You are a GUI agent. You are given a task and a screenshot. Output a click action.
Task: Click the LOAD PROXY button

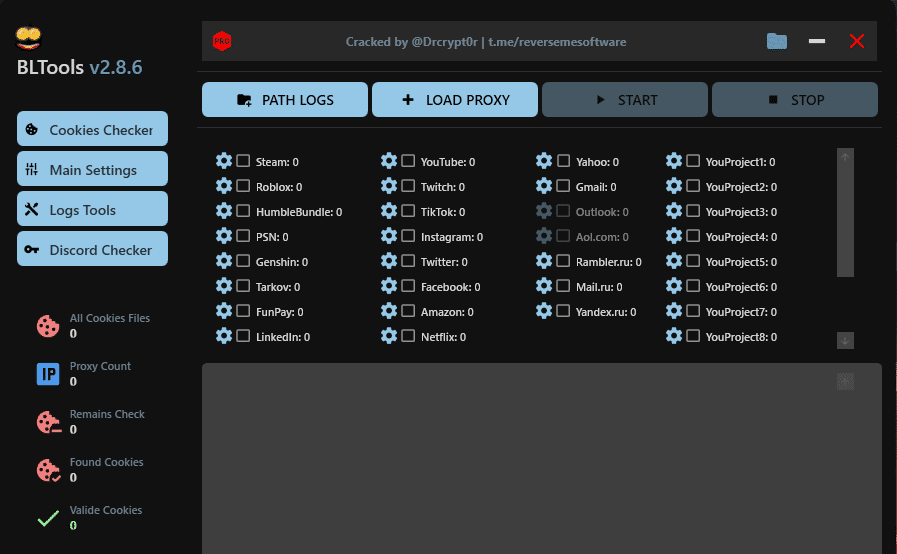coord(455,100)
